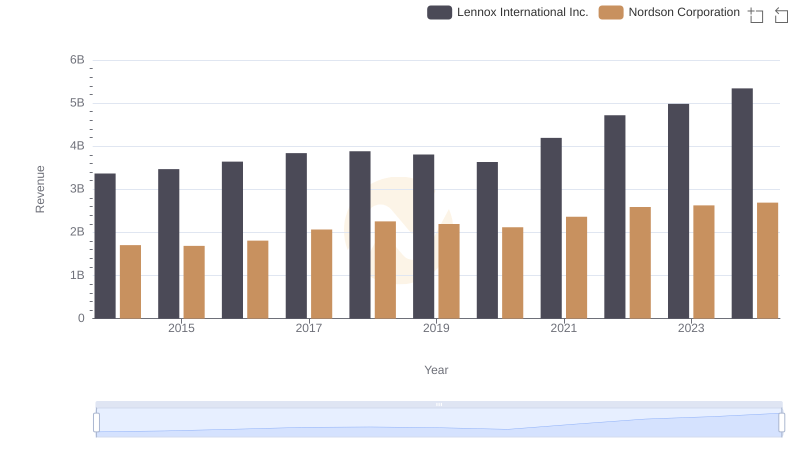Screen dimensions: 800x461
Task: Click the Lennox bar for 2017
Action: [296, 236]
